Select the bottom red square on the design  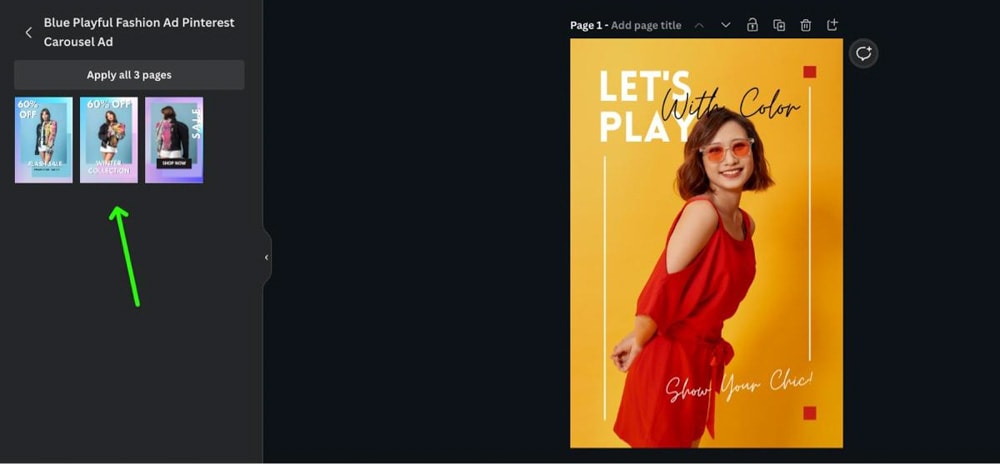coord(810,413)
